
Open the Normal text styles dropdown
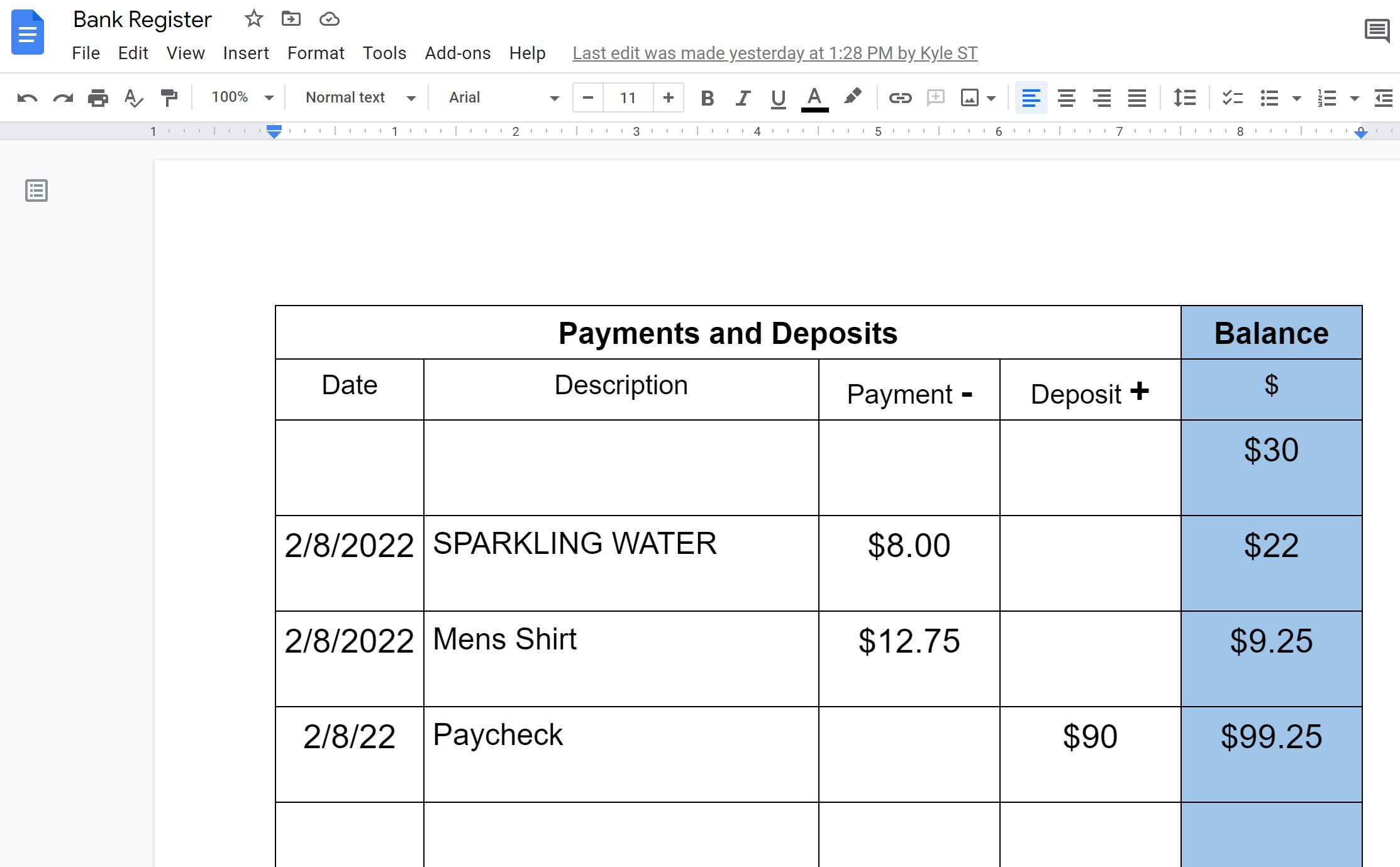pyautogui.click(x=357, y=97)
